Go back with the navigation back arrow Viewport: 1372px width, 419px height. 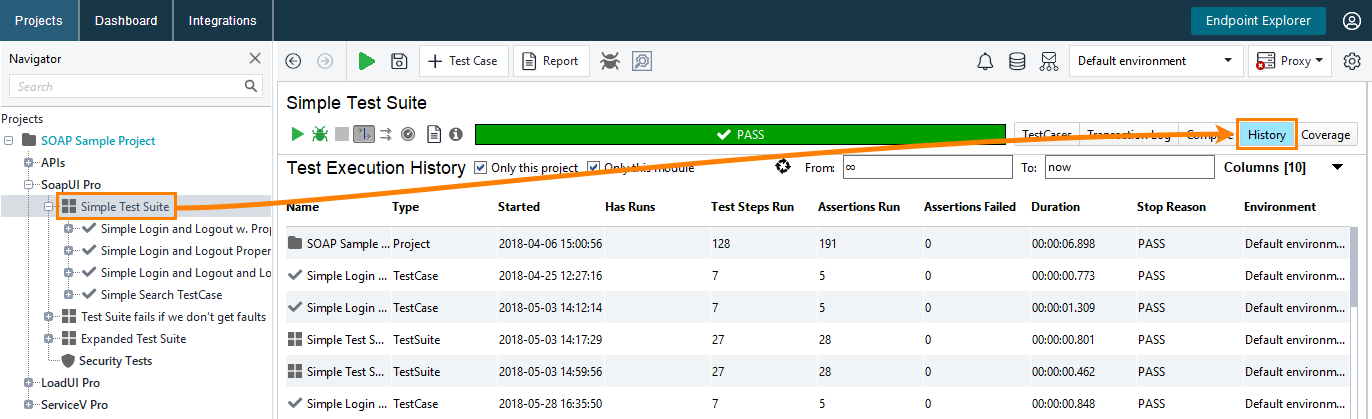point(293,61)
